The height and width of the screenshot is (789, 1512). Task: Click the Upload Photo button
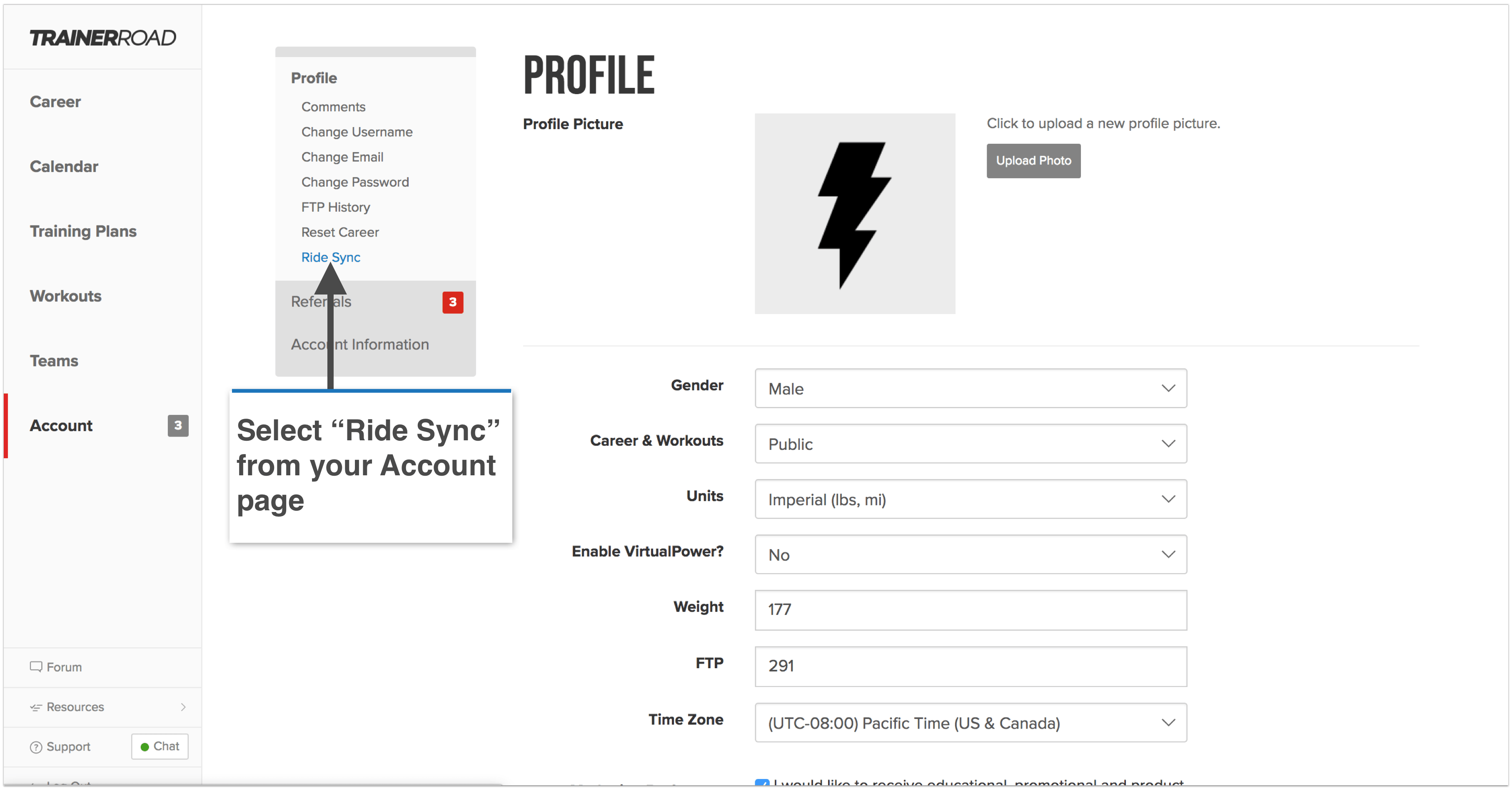point(1033,160)
